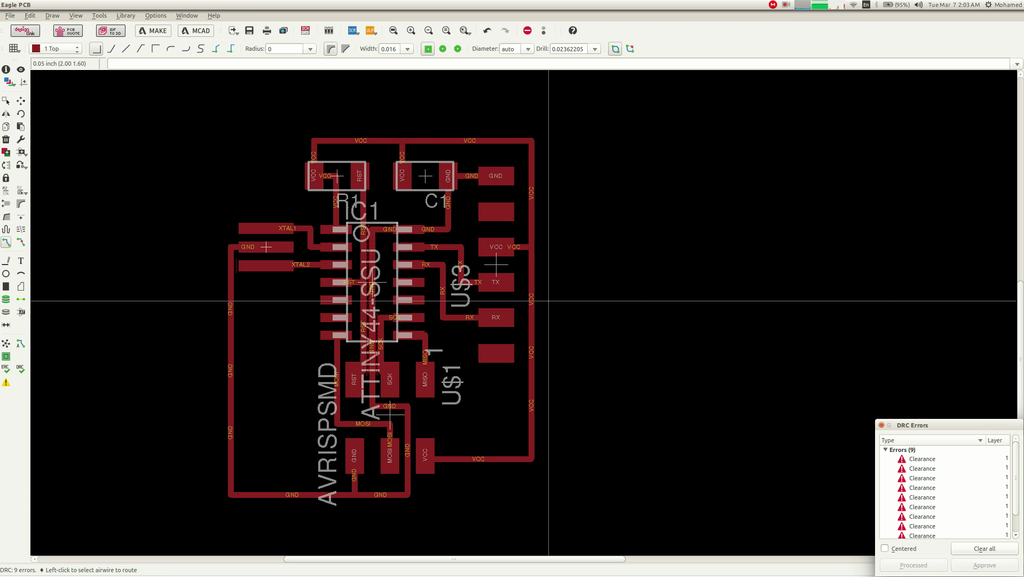
Task: Select the Lock padlock tool
Action: pos(6,178)
